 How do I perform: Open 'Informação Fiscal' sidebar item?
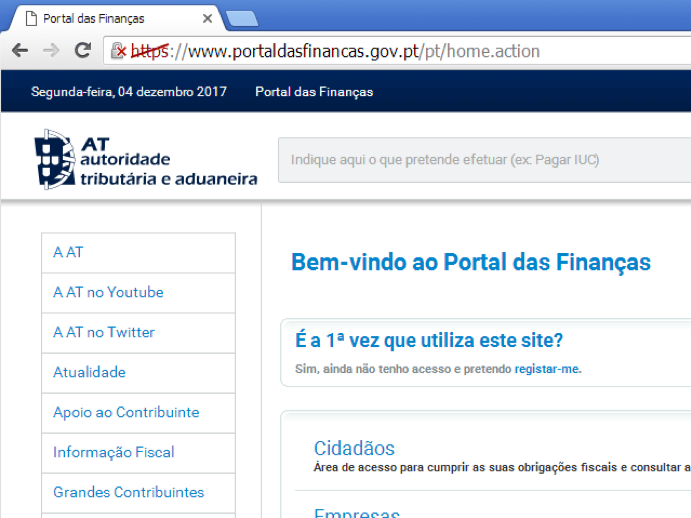(138, 453)
